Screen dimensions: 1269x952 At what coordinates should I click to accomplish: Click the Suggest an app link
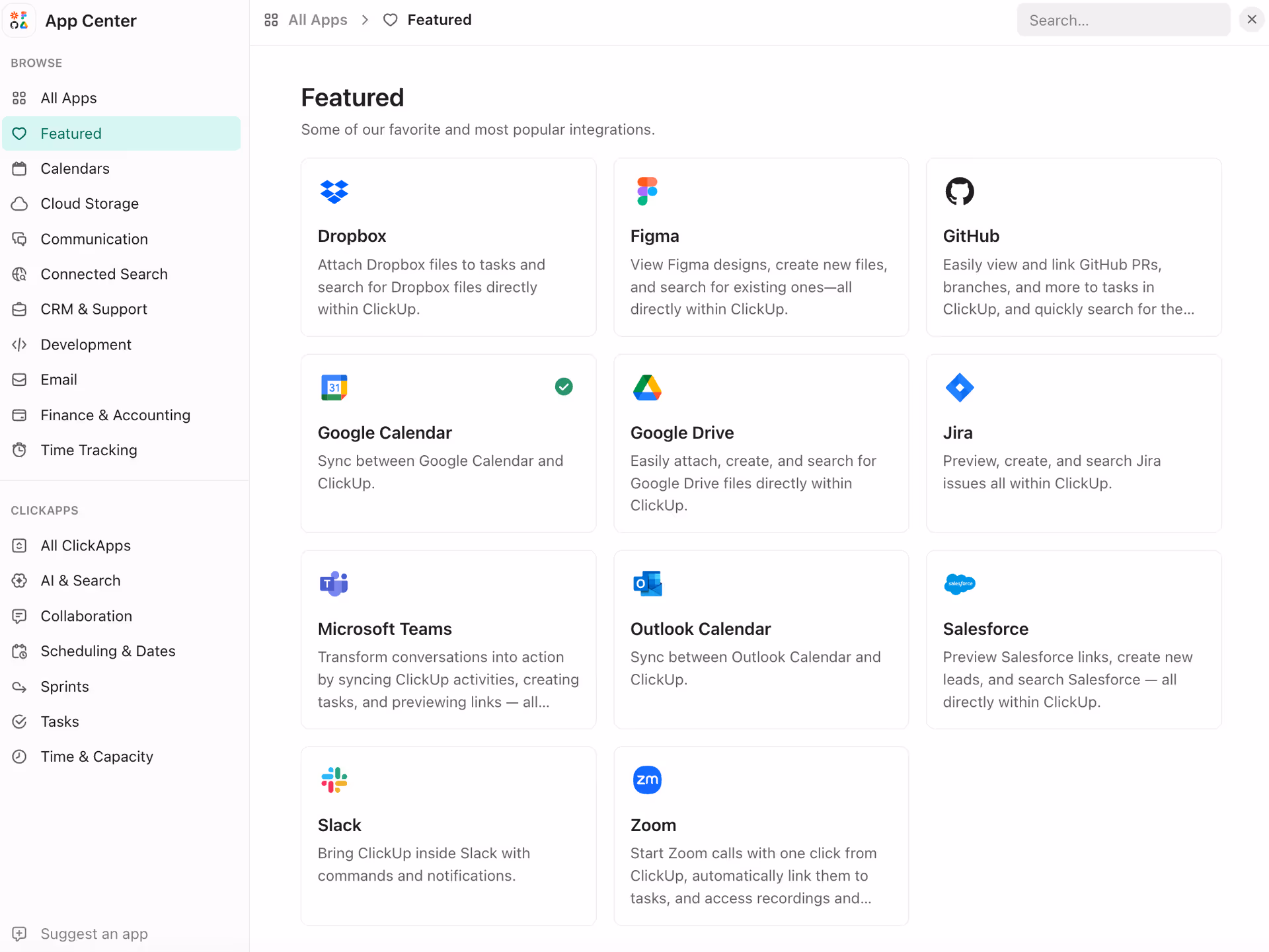[x=94, y=934]
